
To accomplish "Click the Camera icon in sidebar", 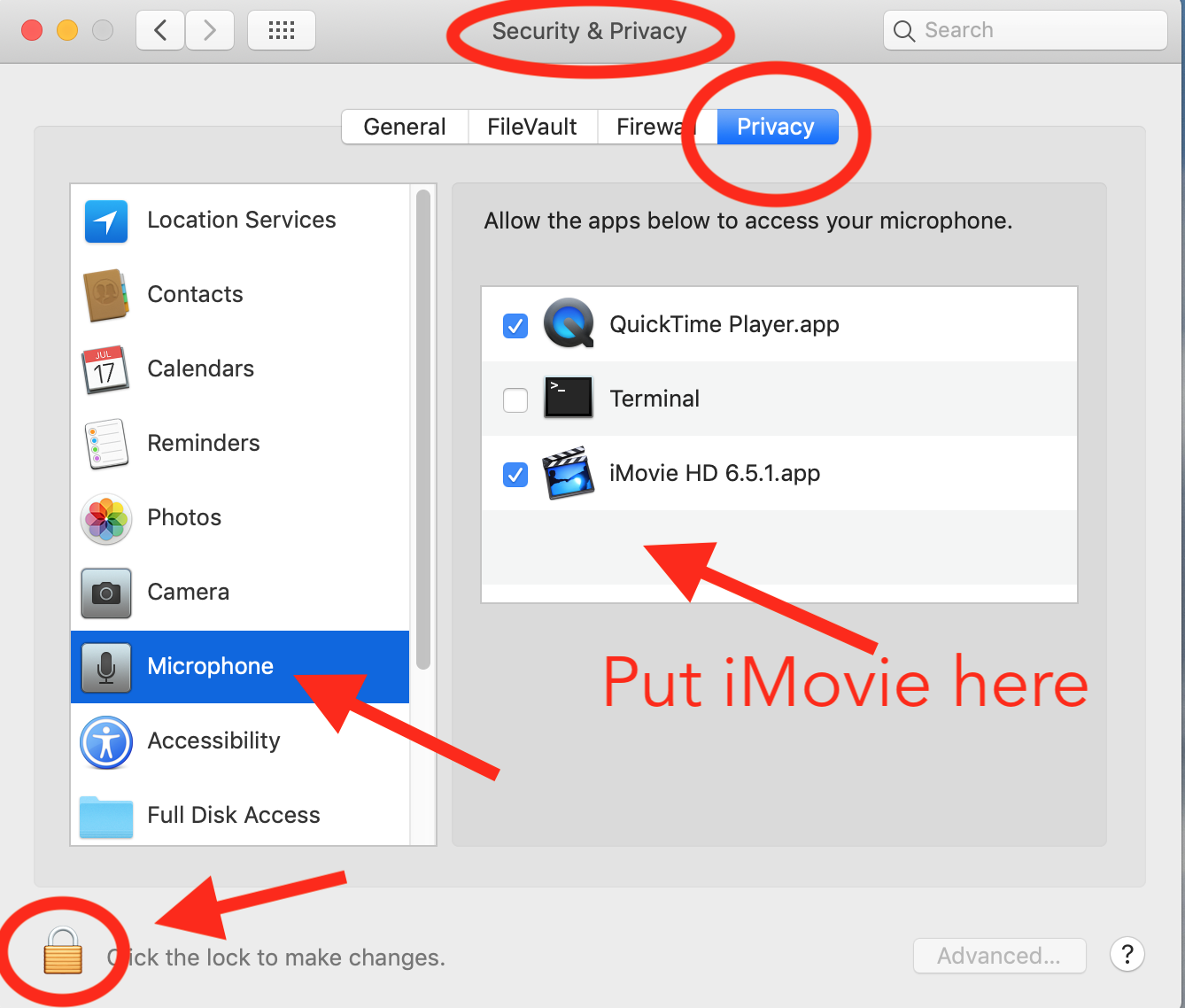I will tap(106, 593).
